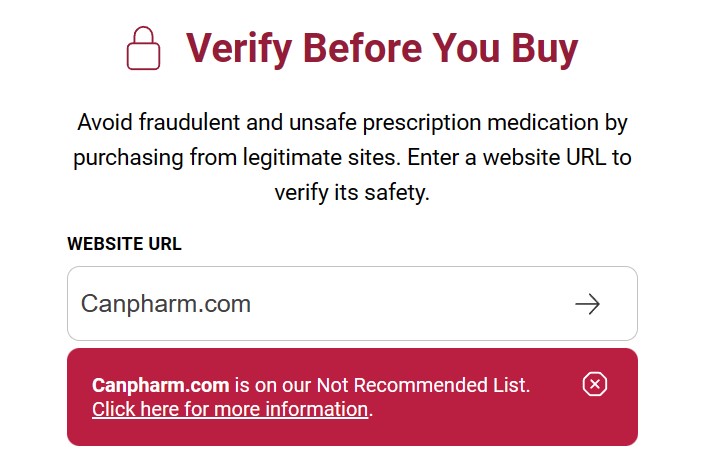708x473 pixels.
Task: Click the 'verify its safety.' text line
Action: pyautogui.click(x=352, y=193)
